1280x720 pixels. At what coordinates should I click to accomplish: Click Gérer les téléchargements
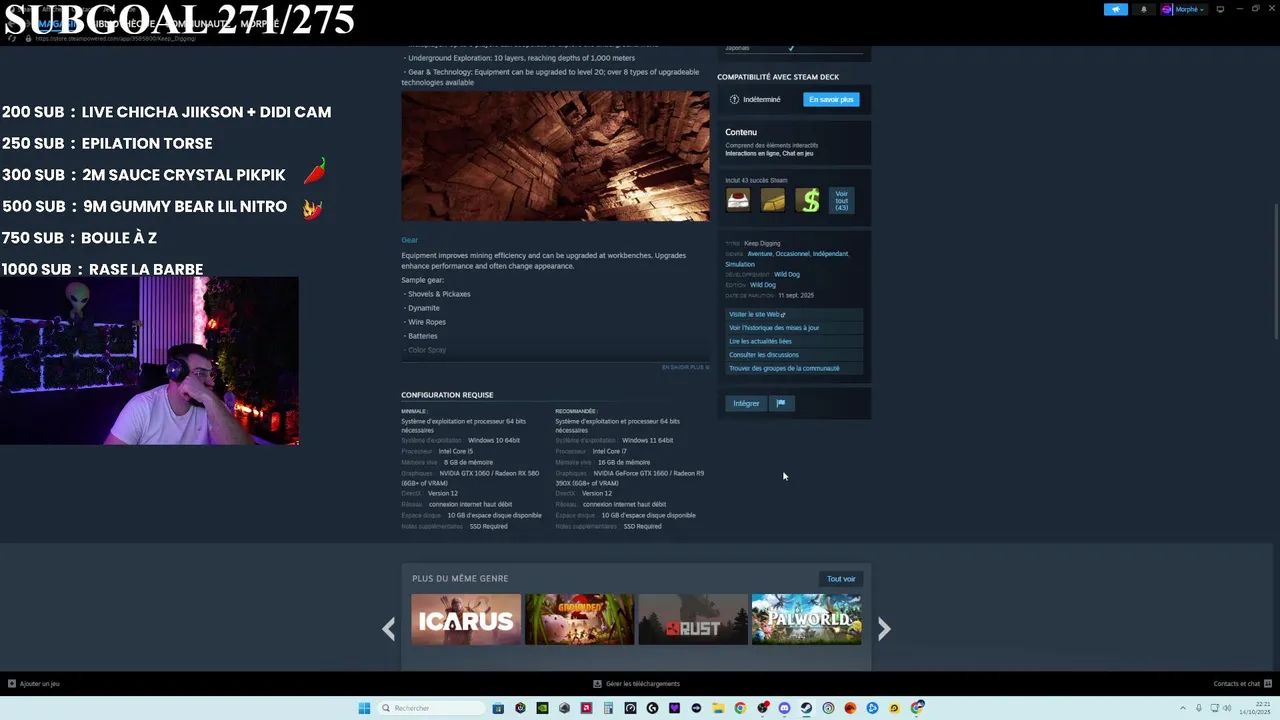pyautogui.click(x=637, y=684)
